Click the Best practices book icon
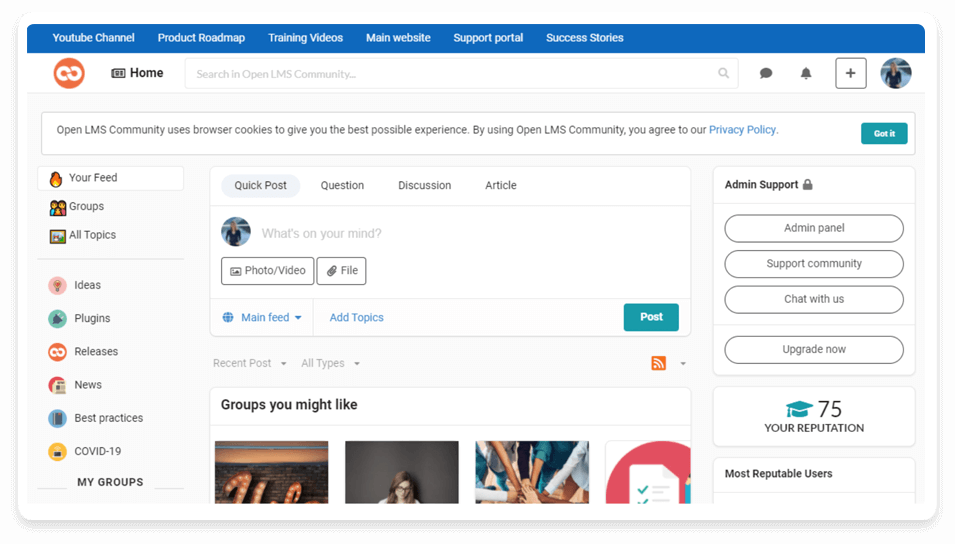955x544 pixels. [57, 418]
